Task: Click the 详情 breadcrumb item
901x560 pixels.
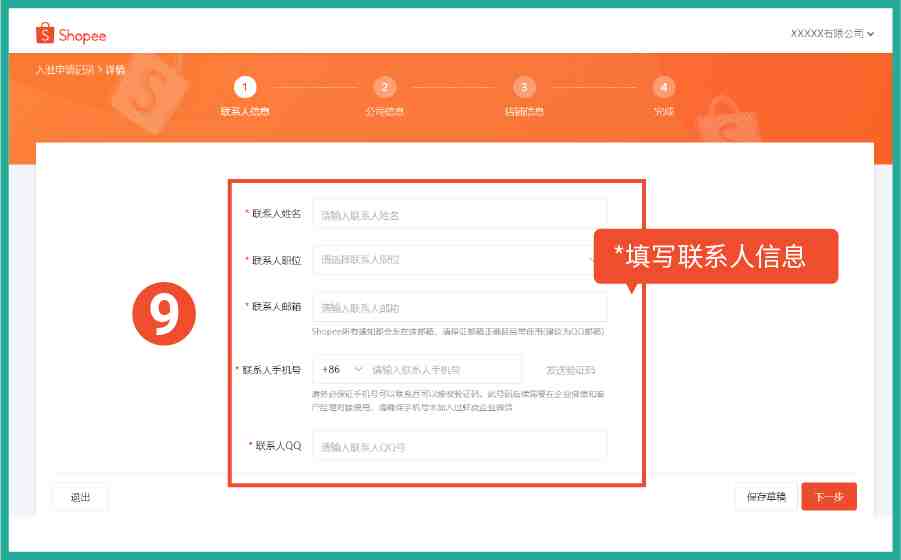Action: pyautogui.click(x=115, y=70)
